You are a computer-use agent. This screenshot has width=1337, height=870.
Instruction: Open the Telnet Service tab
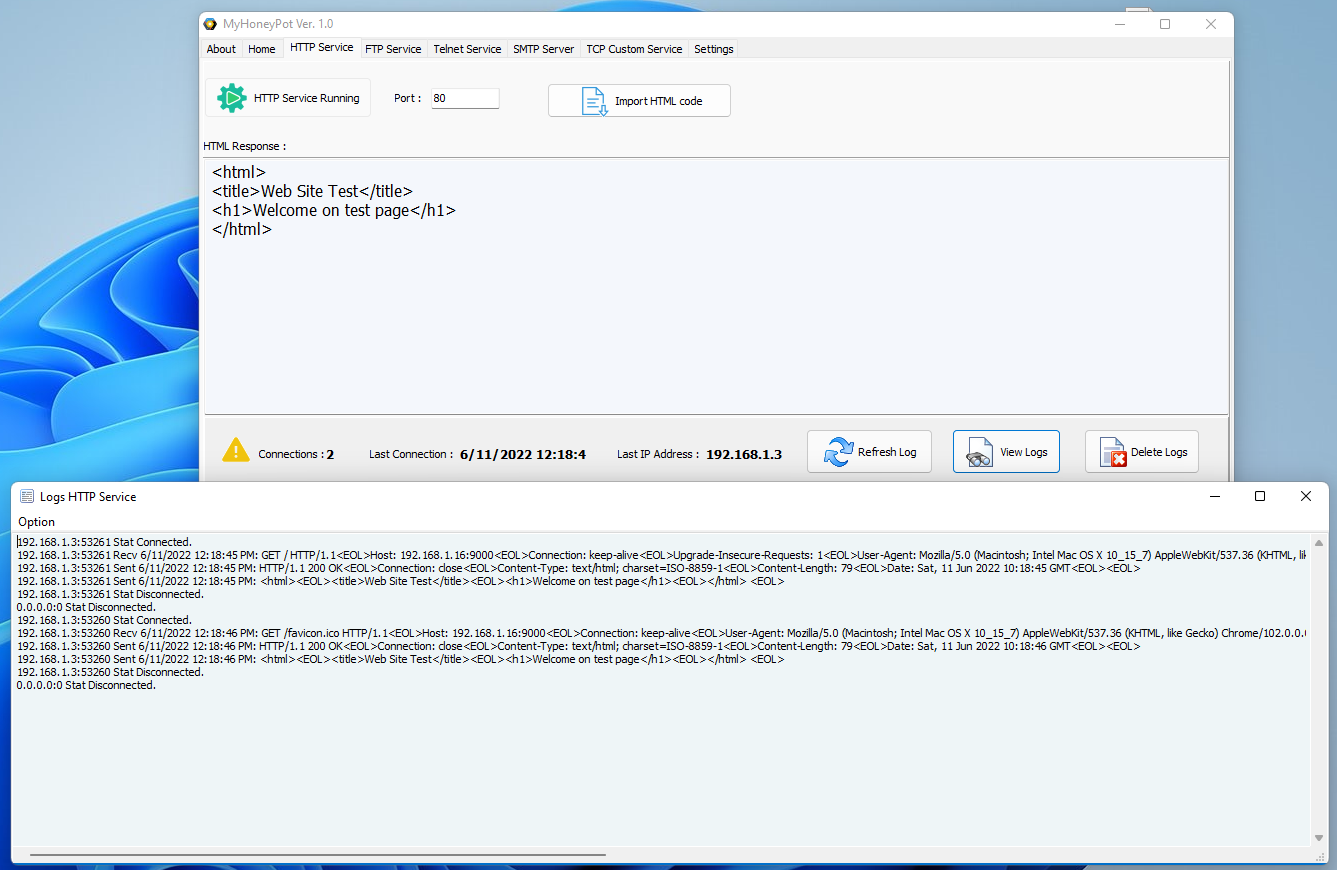click(x=467, y=49)
